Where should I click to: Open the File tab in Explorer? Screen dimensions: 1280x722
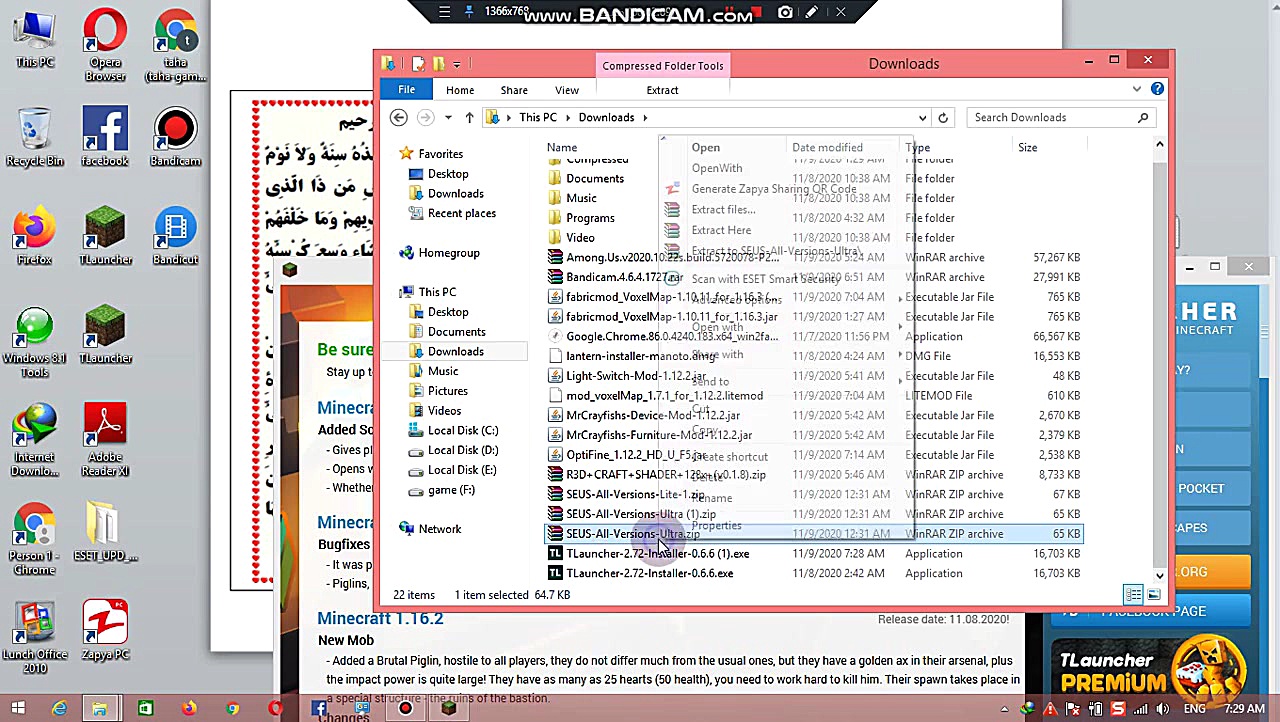pos(406,90)
